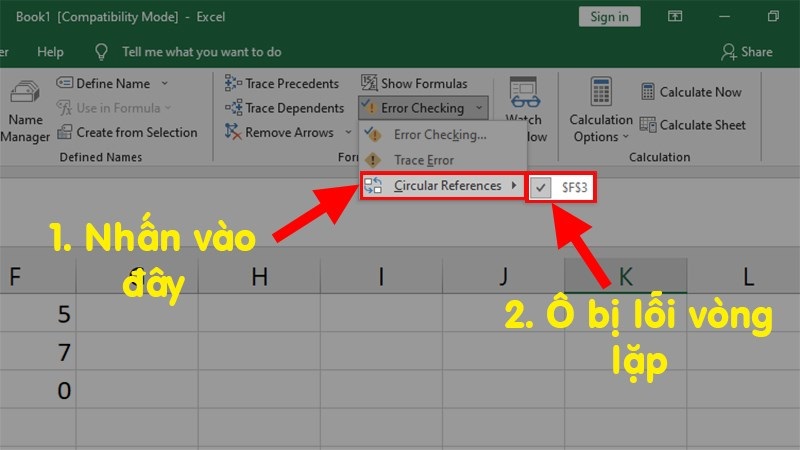Click the Remove Arrows icon
Screen dimensions: 800x450
click(x=233, y=132)
